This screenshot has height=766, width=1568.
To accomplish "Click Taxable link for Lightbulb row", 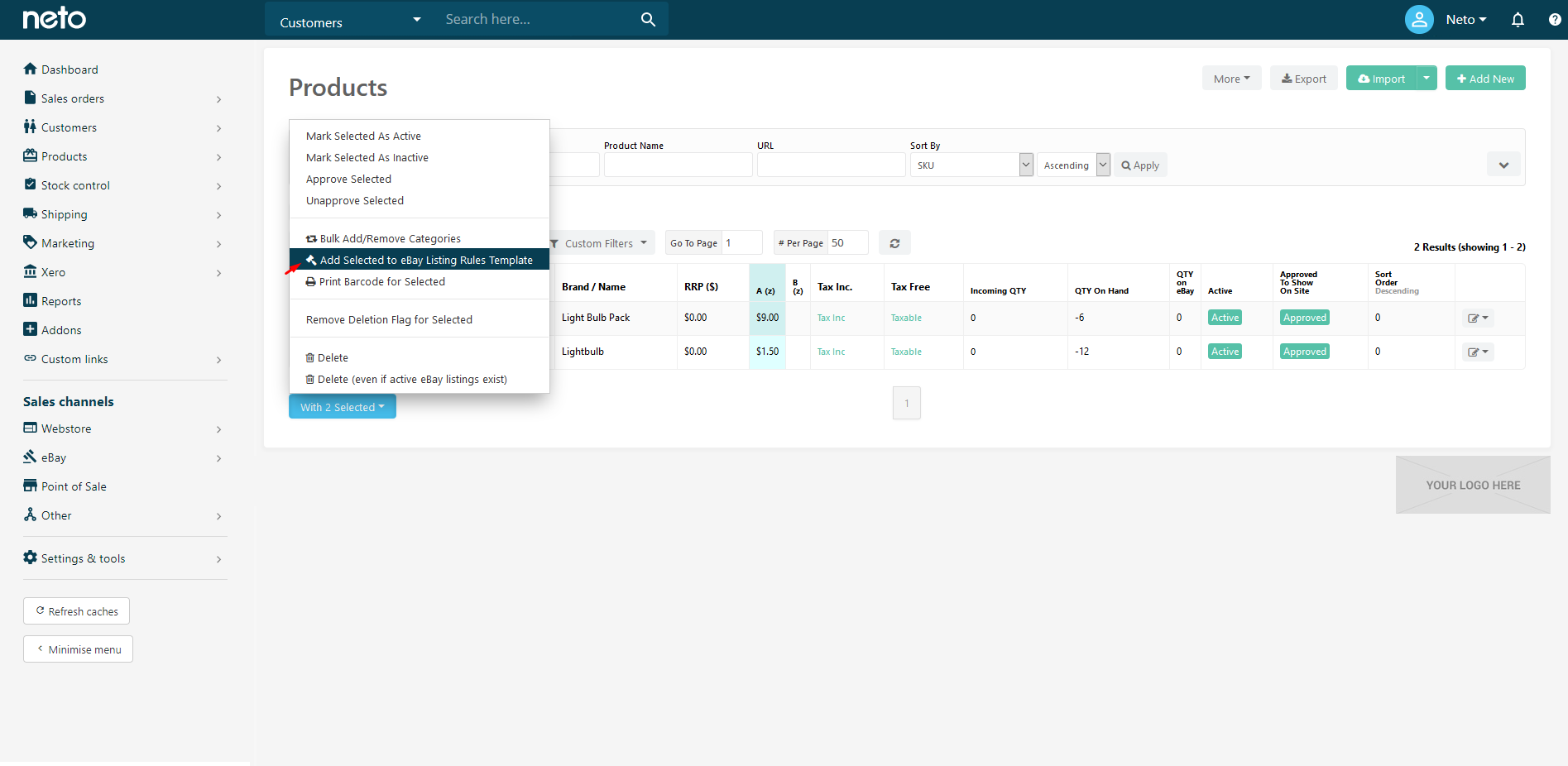I will (906, 352).
